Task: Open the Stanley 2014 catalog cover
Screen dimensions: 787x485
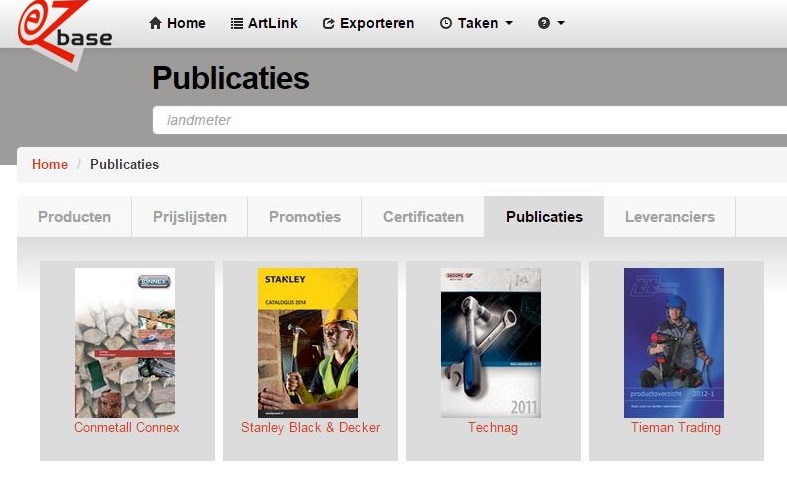Action: (308, 342)
